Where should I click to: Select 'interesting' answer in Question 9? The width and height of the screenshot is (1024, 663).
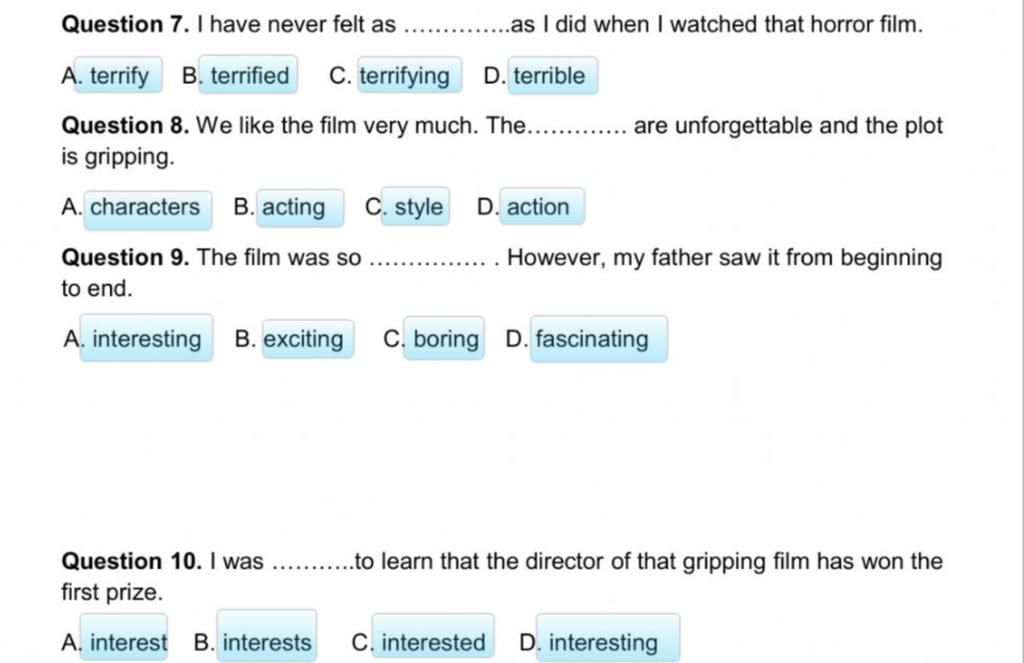click(146, 338)
